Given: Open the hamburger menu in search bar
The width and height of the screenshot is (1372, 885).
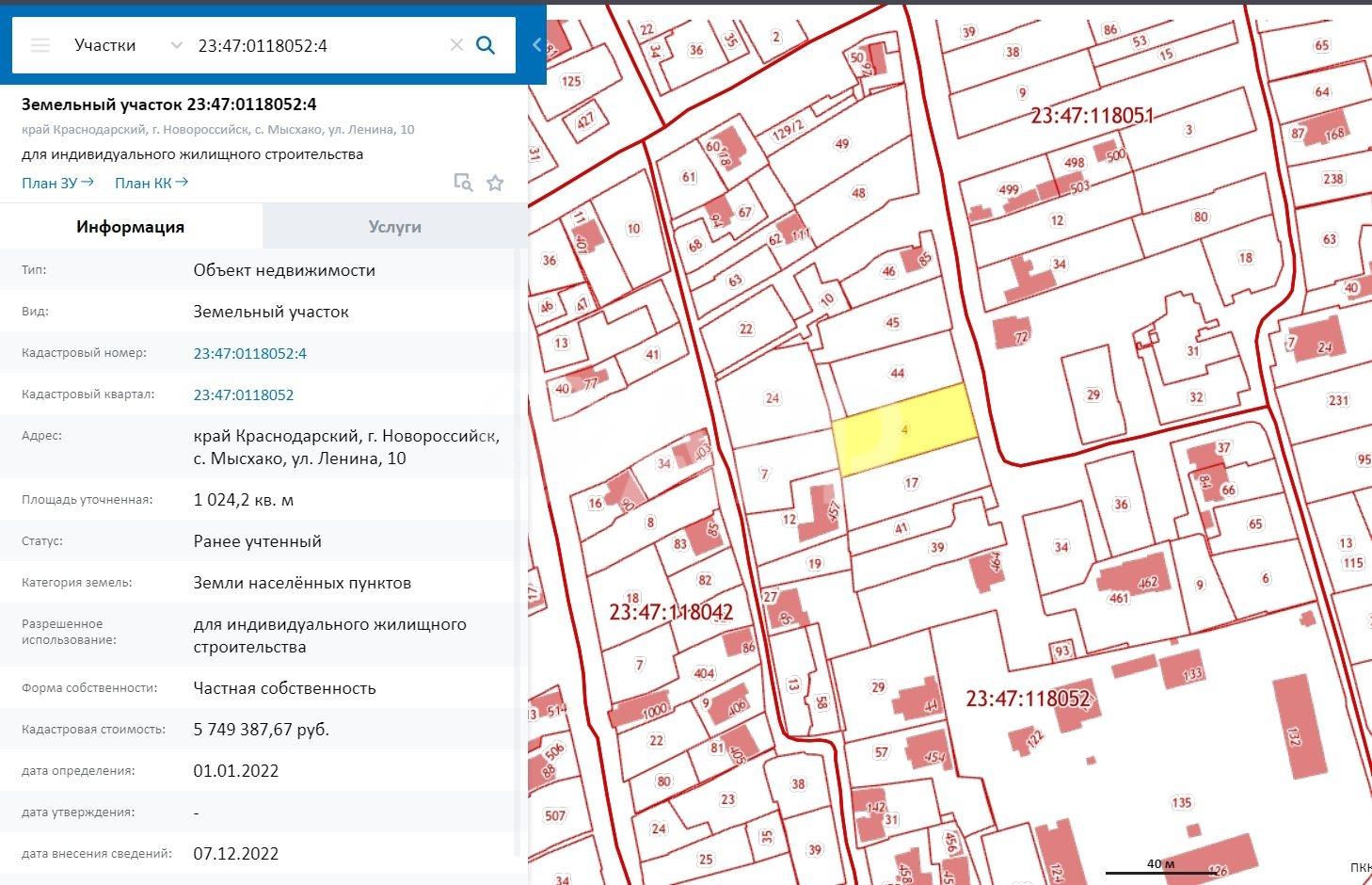Looking at the screenshot, I should [x=40, y=45].
